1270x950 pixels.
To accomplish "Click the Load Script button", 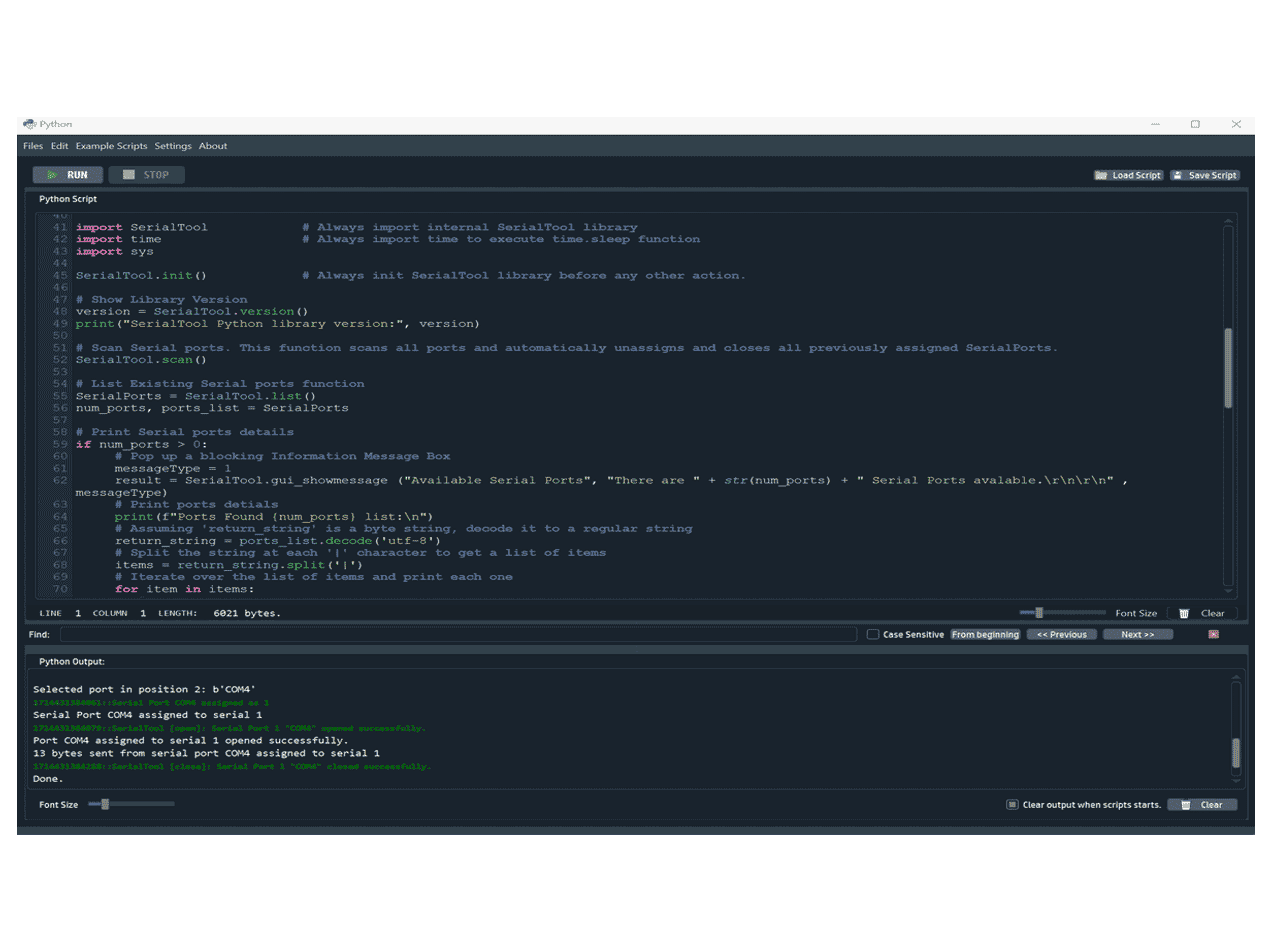I will 1128,175.
